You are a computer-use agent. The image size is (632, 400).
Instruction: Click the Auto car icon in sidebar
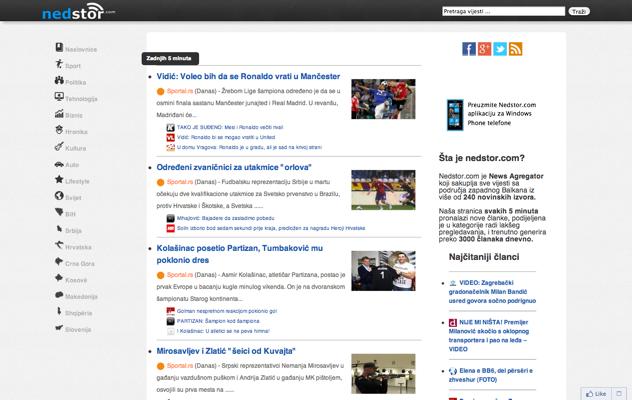58,164
